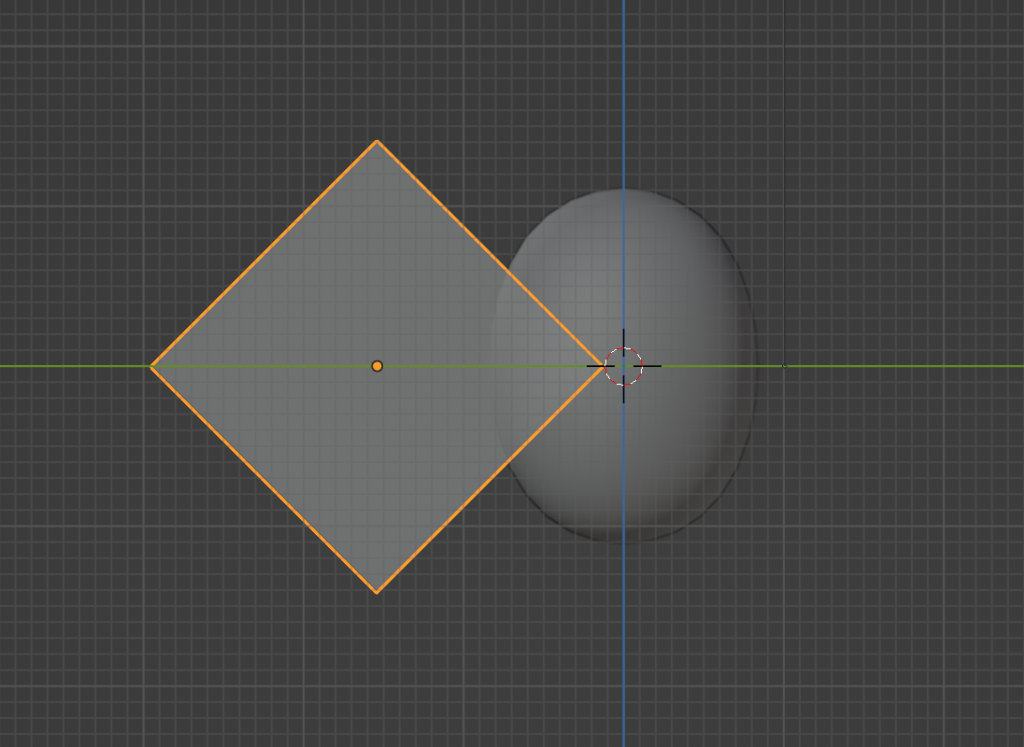This screenshot has height=747, width=1024.
Task: Click the diamond's upper-left orange edge
Action: [264, 254]
